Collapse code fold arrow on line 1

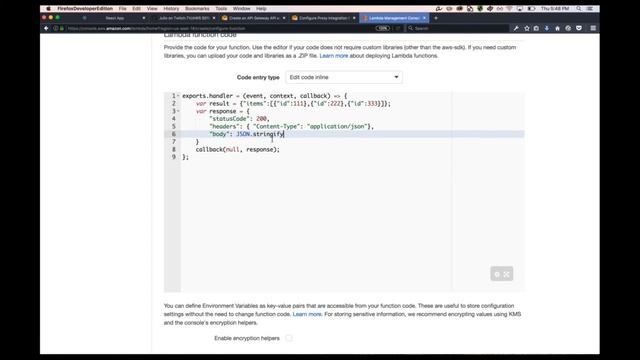click(x=178, y=96)
